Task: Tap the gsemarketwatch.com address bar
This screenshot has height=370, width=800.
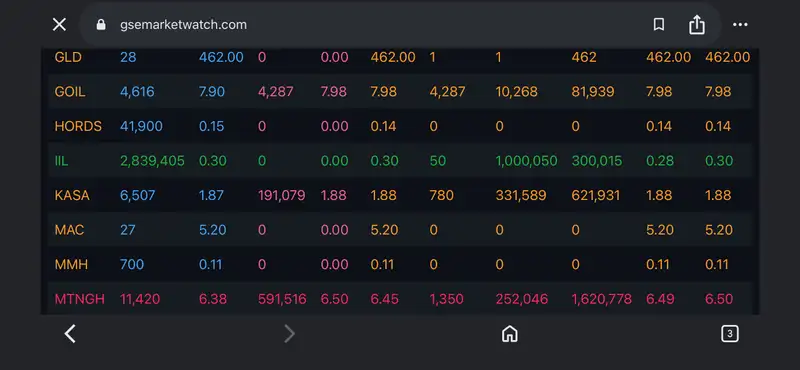Action: coord(357,24)
